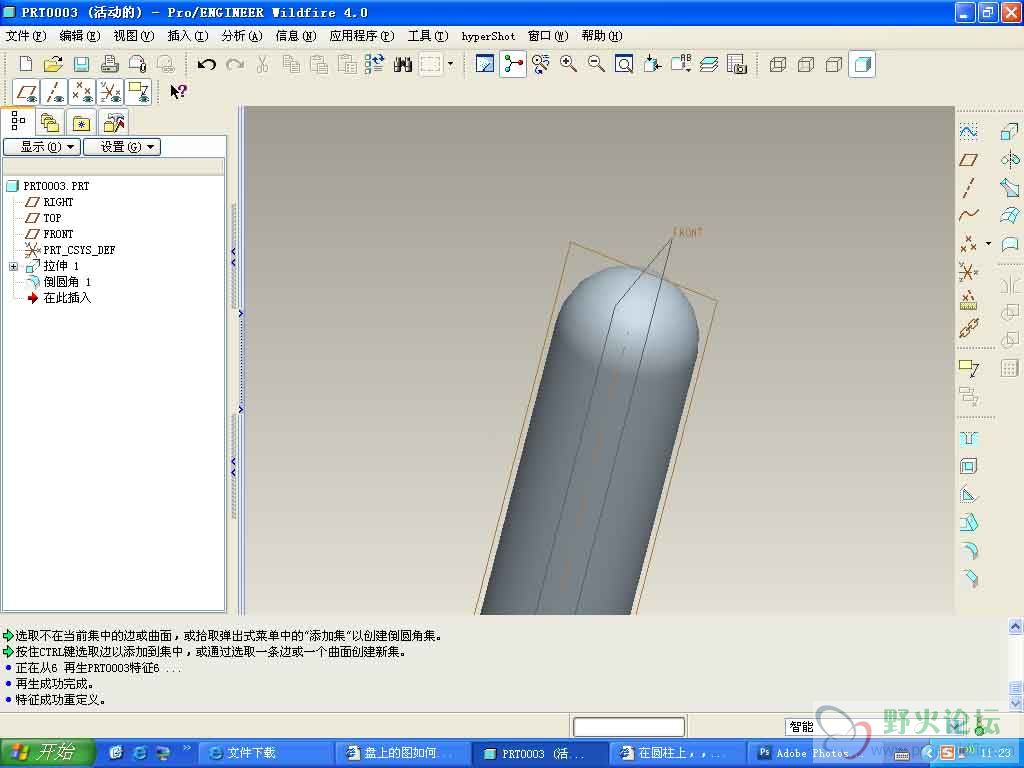The width and height of the screenshot is (1024, 768).
Task: Select the TOP datum plane in tree
Action: [52, 218]
